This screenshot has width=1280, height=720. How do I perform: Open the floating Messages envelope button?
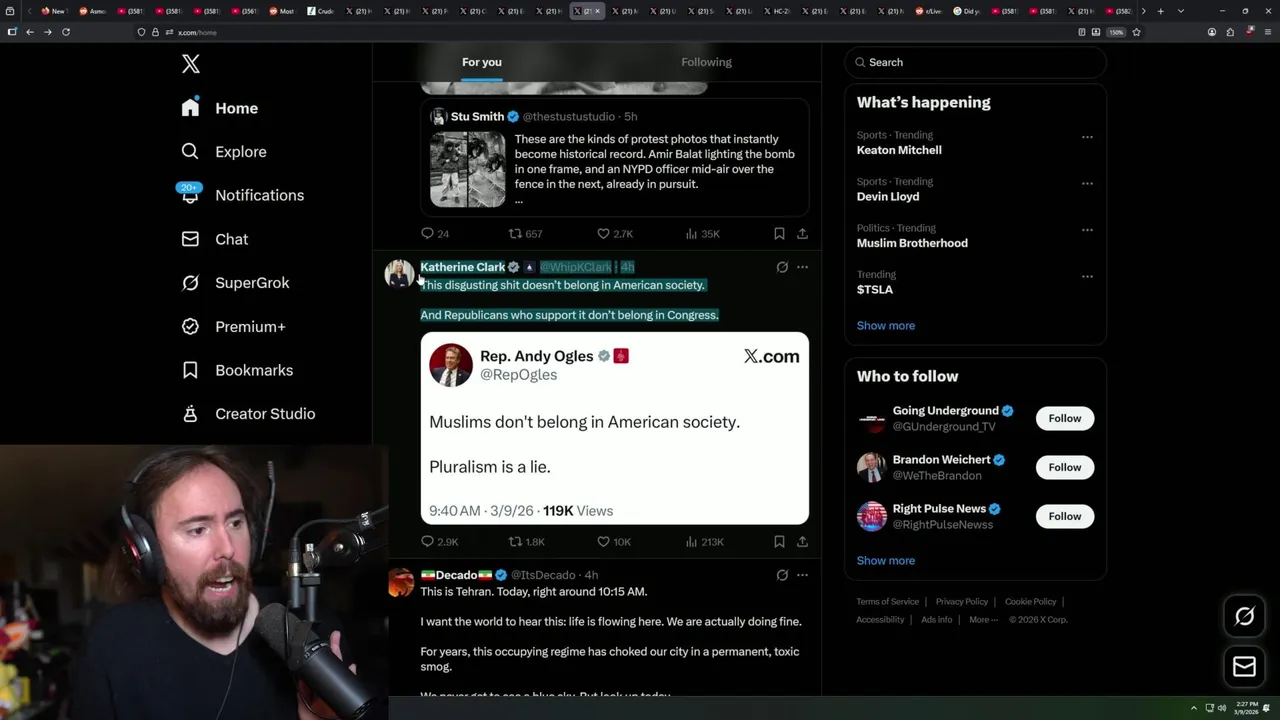point(1244,666)
